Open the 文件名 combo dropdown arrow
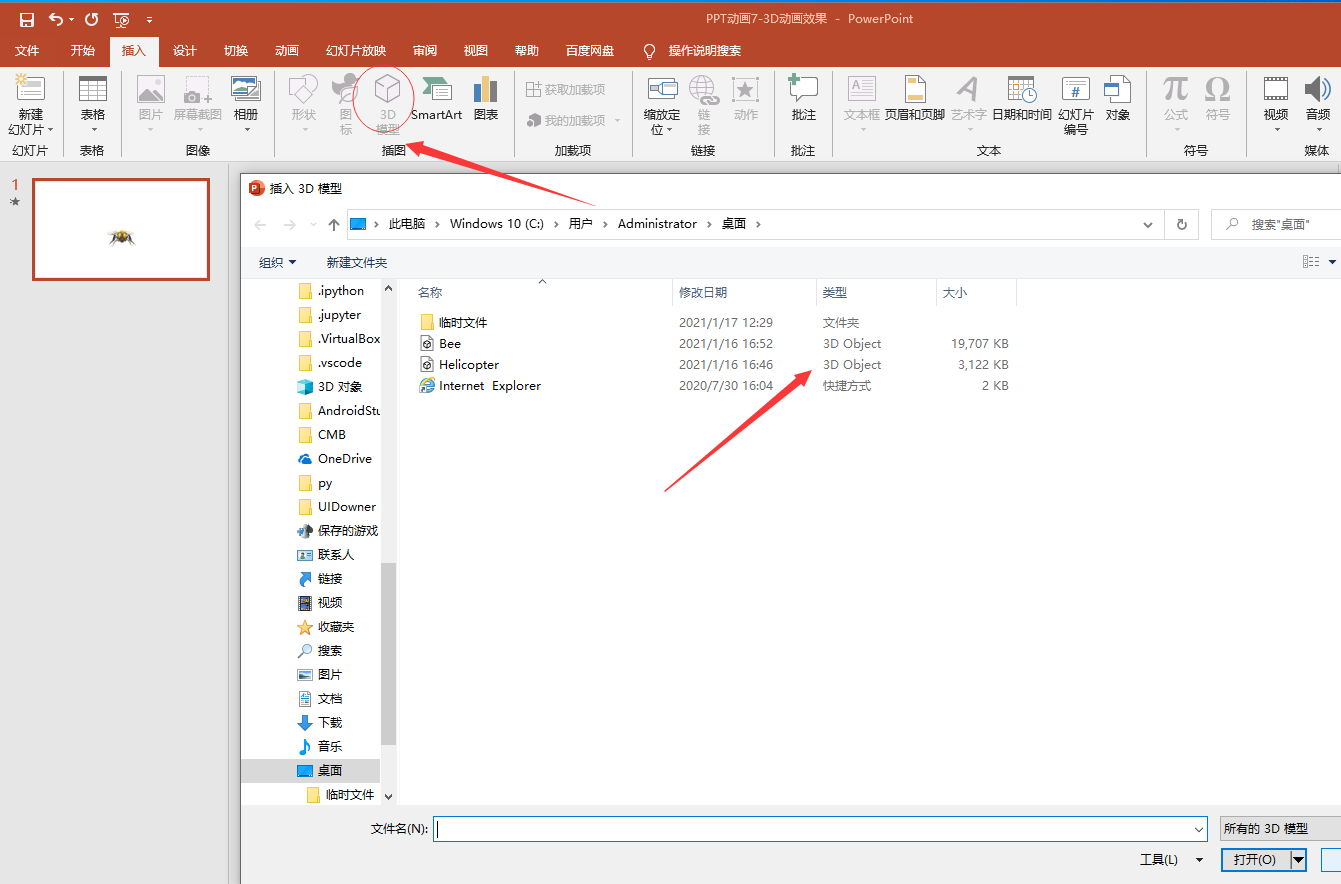The width and height of the screenshot is (1341, 884). point(1199,829)
